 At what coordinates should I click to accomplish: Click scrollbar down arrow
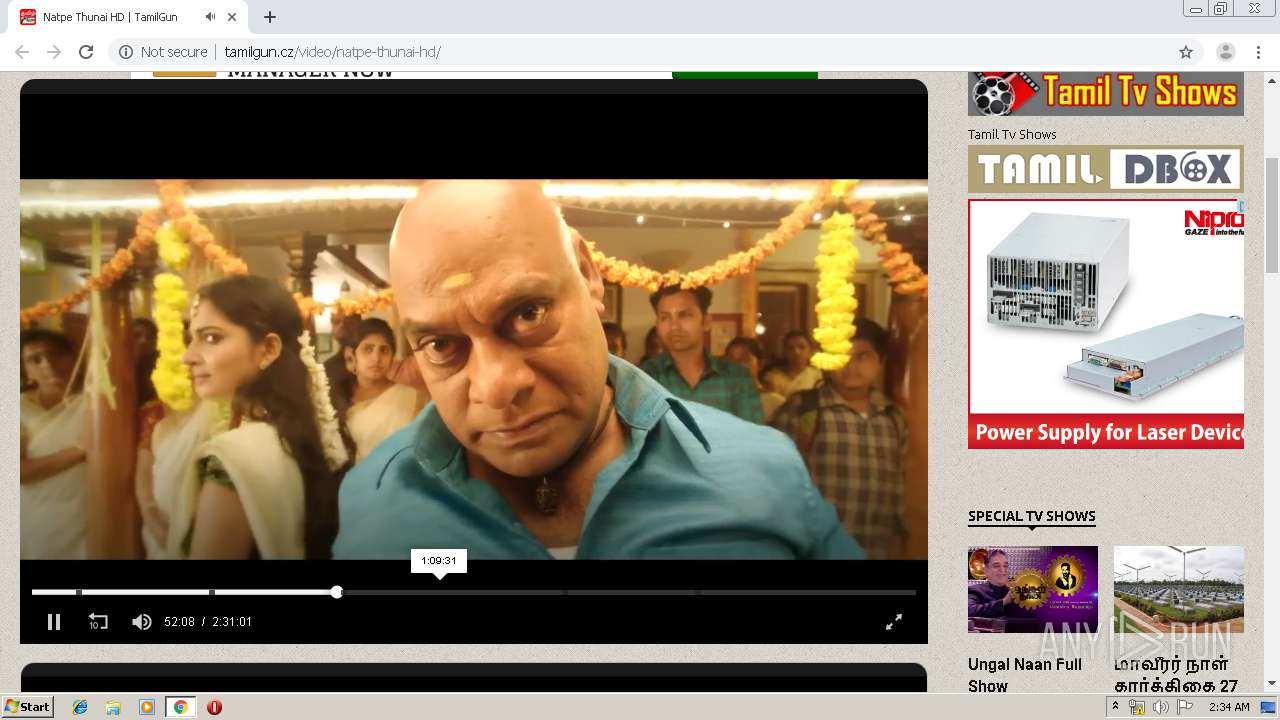point(1272,683)
